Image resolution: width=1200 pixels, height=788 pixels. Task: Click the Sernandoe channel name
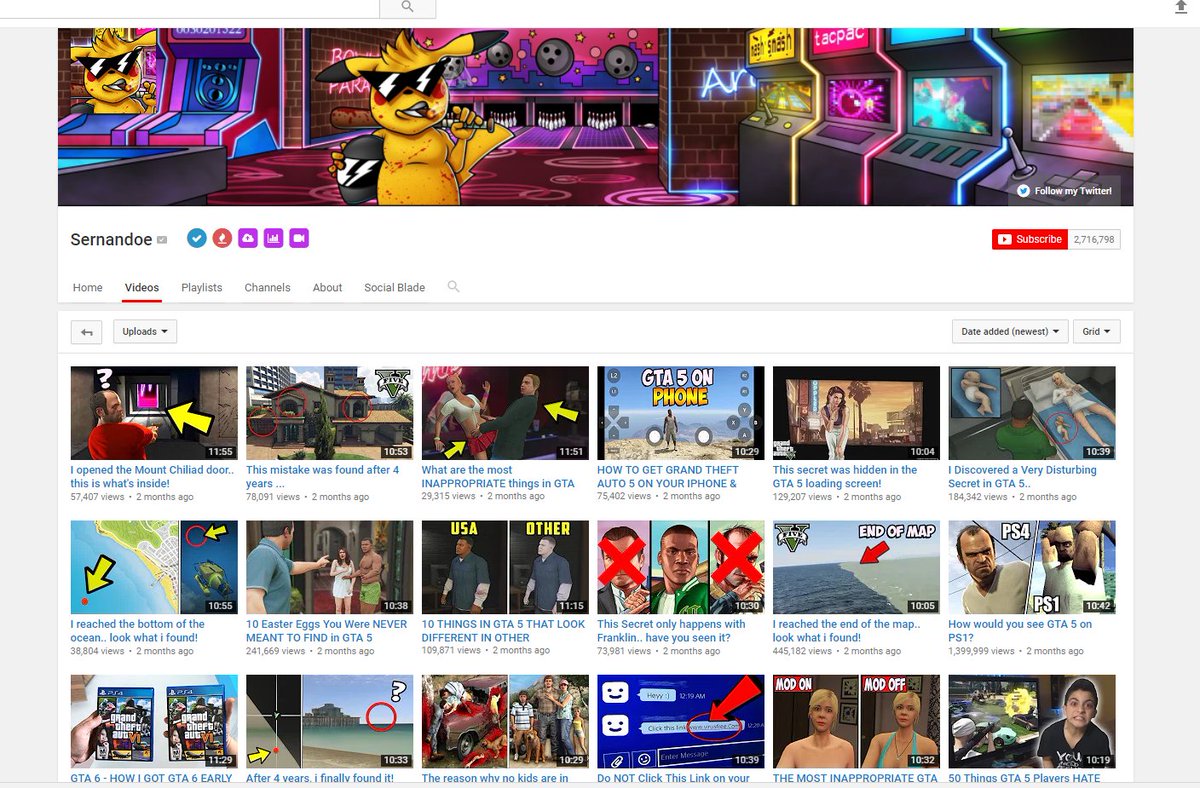(111, 239)
